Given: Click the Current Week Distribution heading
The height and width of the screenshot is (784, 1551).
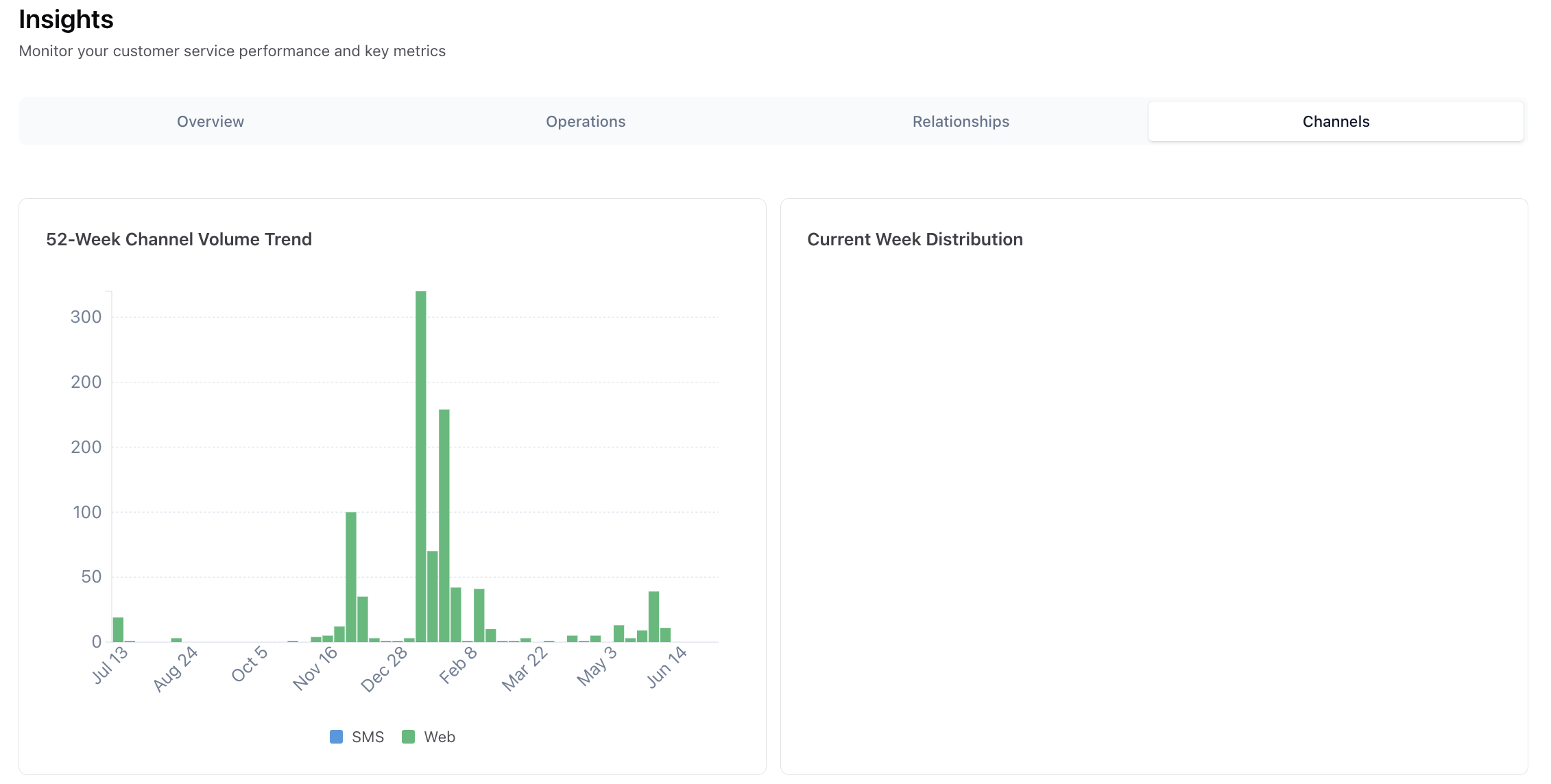Looking at the screenshot, I should [915, 239].
